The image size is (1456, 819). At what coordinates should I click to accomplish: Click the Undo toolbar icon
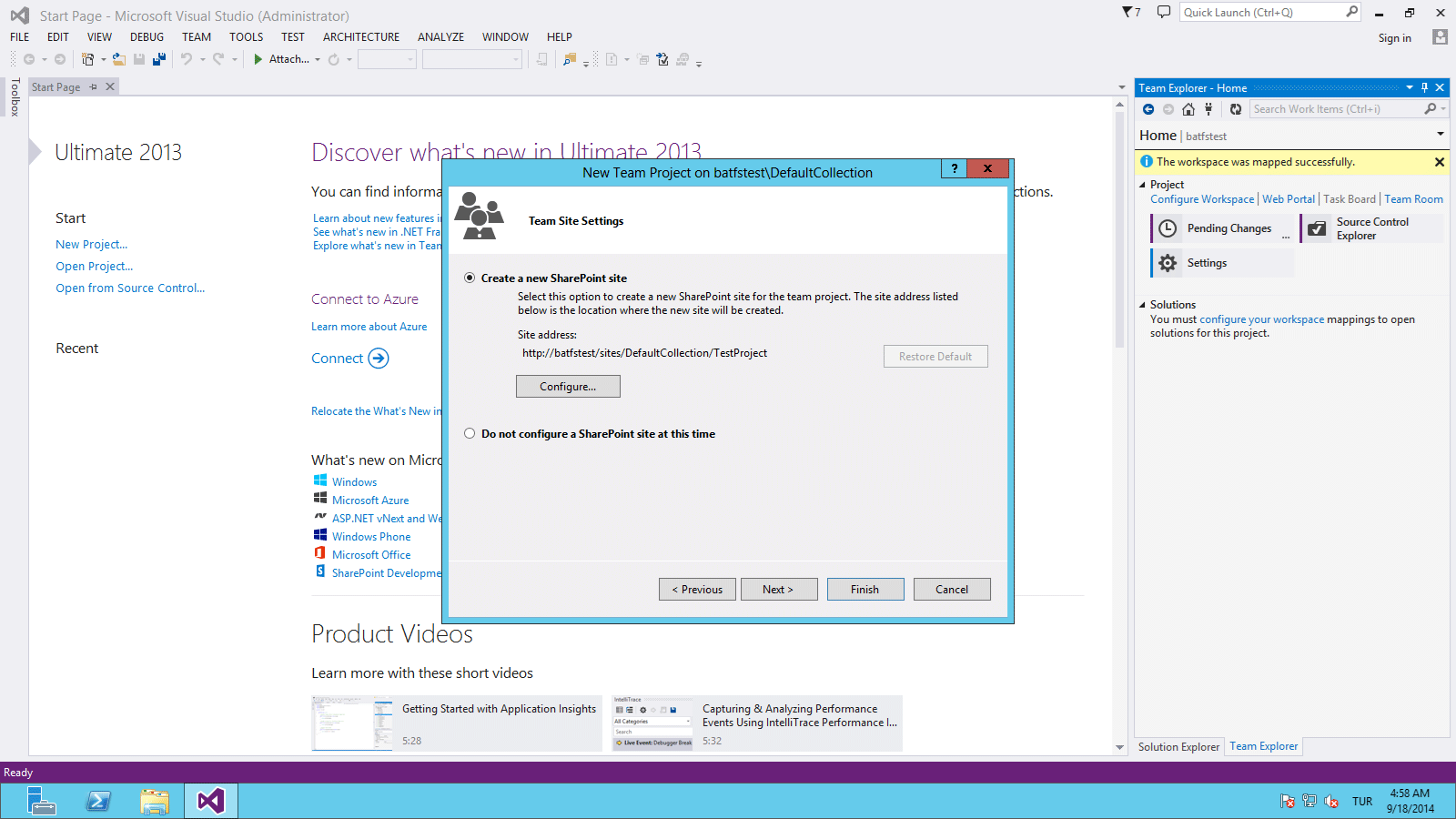(186, 58)
